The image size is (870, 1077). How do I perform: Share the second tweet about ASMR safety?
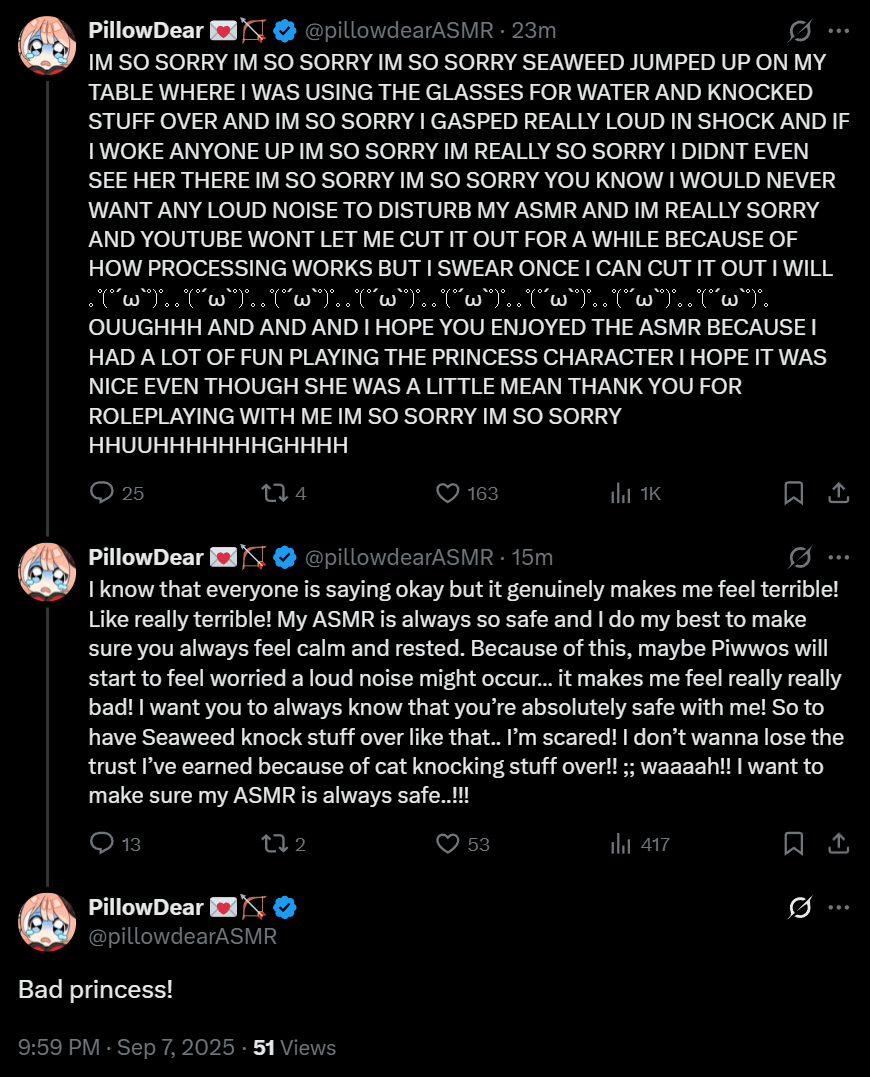[839, 844]
